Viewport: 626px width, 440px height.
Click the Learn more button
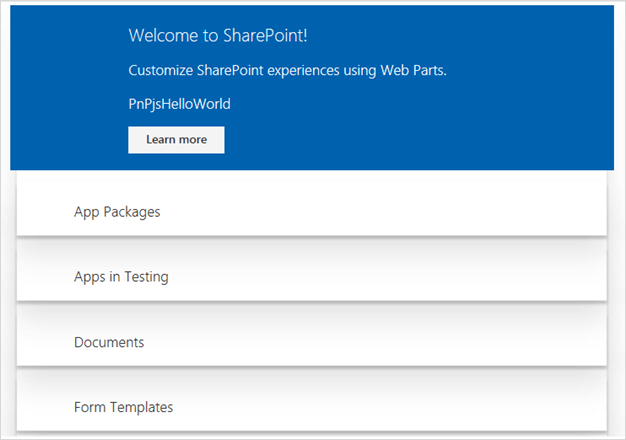[176, 140]
